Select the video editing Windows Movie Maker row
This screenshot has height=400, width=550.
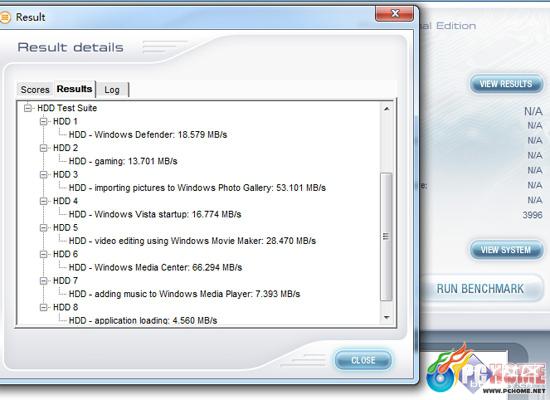click(192, 241)
